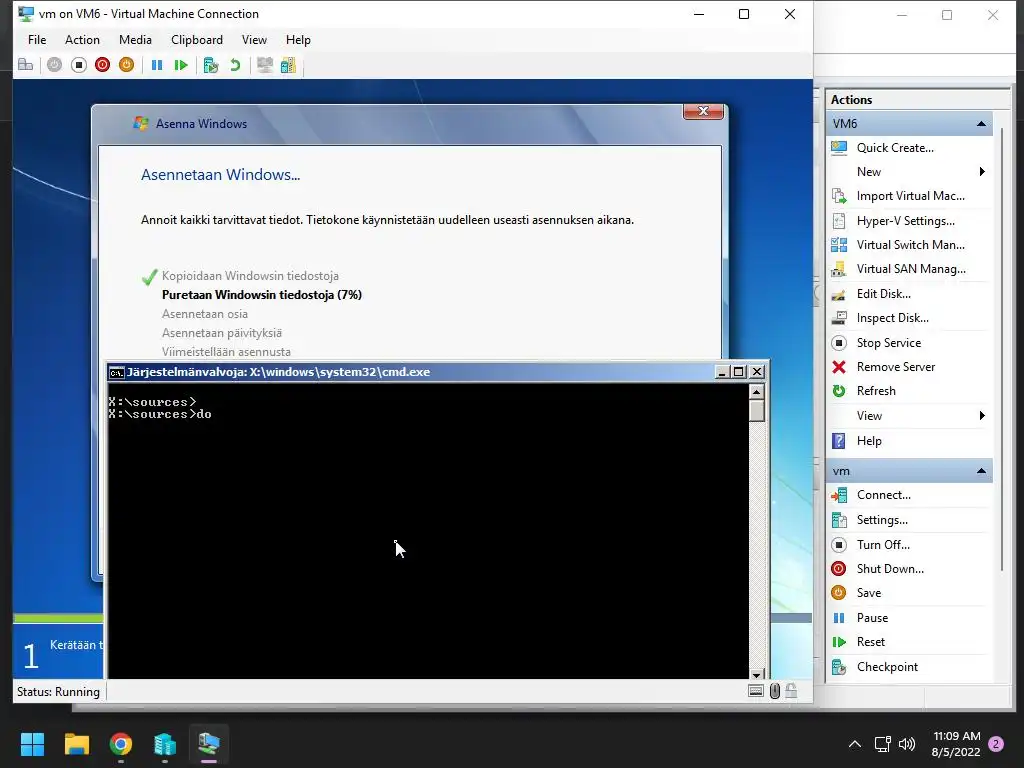1024x768 pixels.
Task: Expand the View submenu in Actions pane
Action: coord(982,416)
